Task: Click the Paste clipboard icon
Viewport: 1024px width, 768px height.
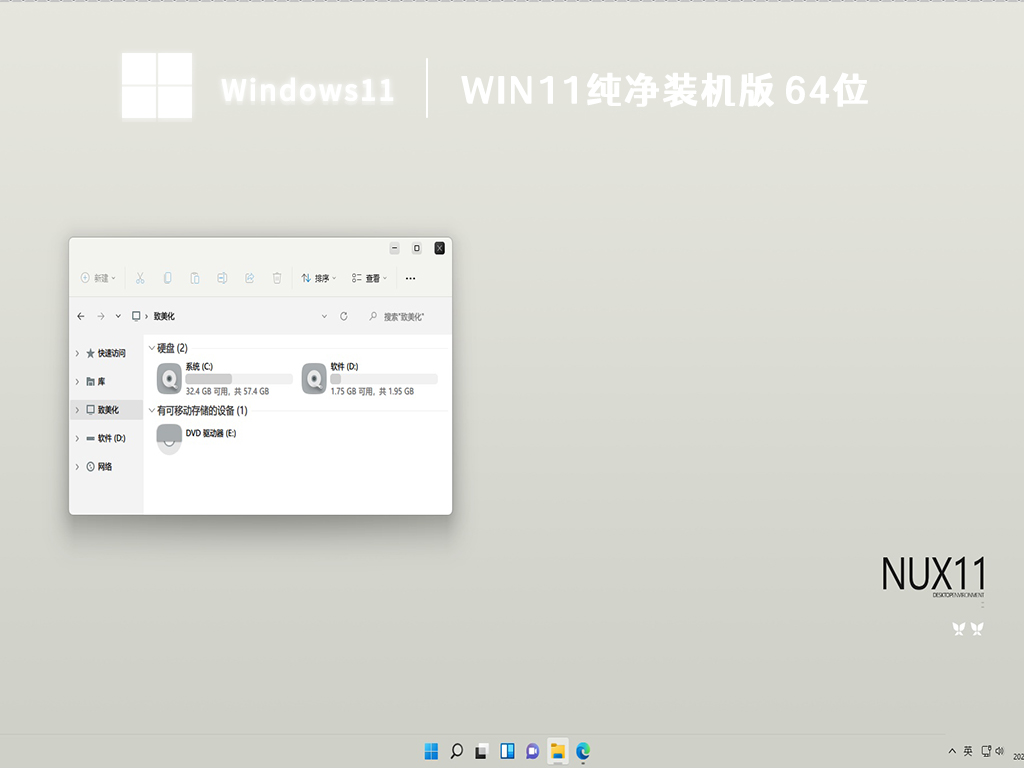Action: coord(195,278)
